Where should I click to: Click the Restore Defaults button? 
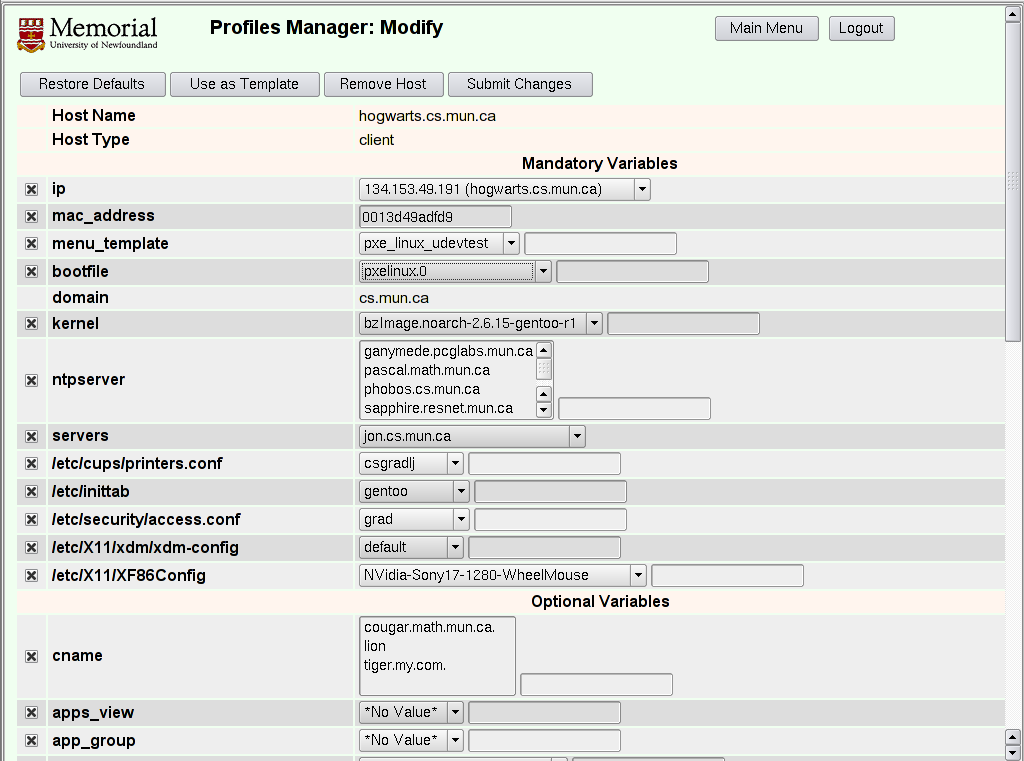93,84
